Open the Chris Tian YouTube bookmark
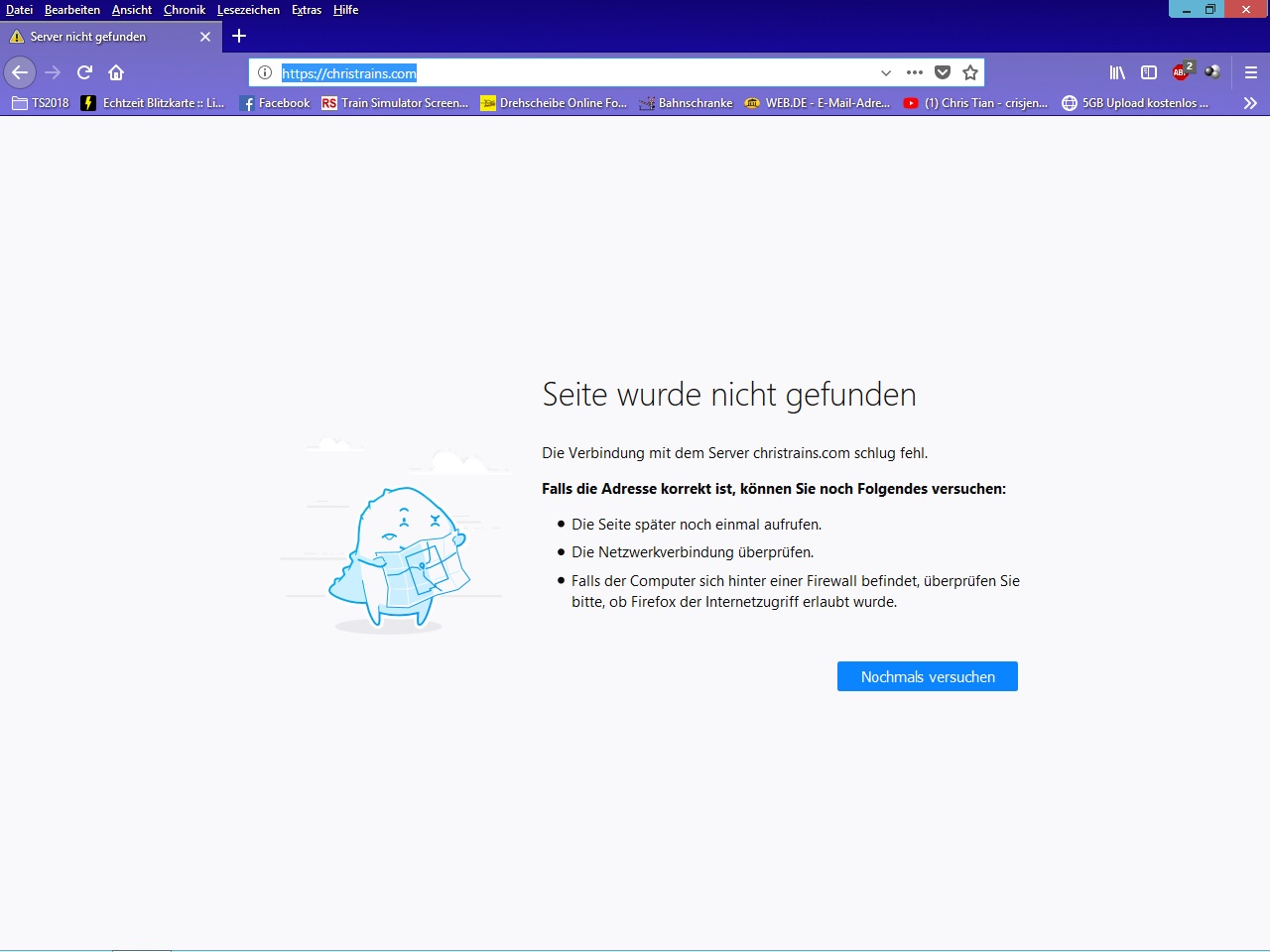 pos(975,103)
